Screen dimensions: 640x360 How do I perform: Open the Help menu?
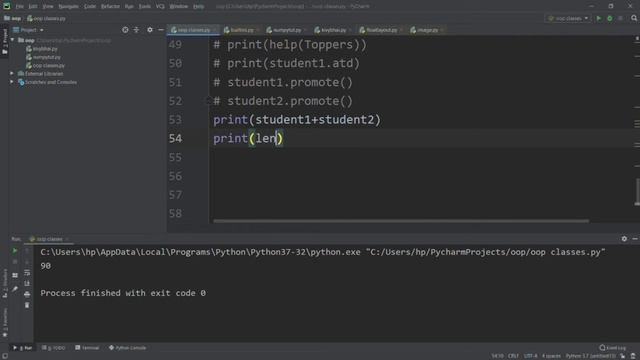coord(199,7)
